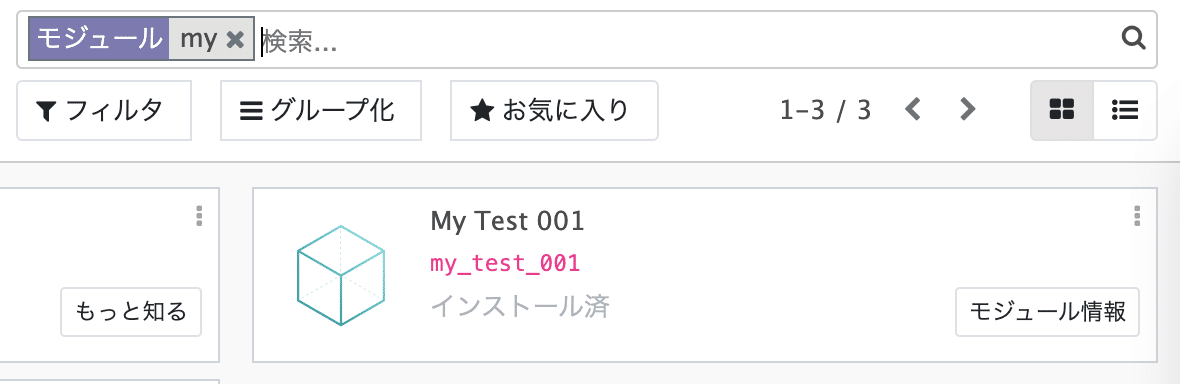Image resolution: width=1180 pixels, height=384 pixels.
Task: Open the お気に入り favorites dropdown
Action: tap(554, 111)
